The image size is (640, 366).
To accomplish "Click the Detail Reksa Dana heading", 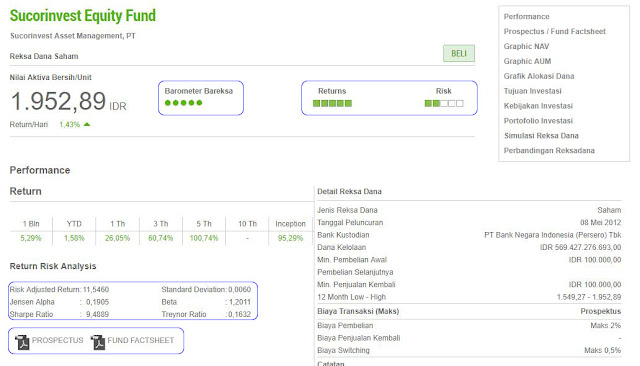I will pyautogui.click(x=349, y=192).
